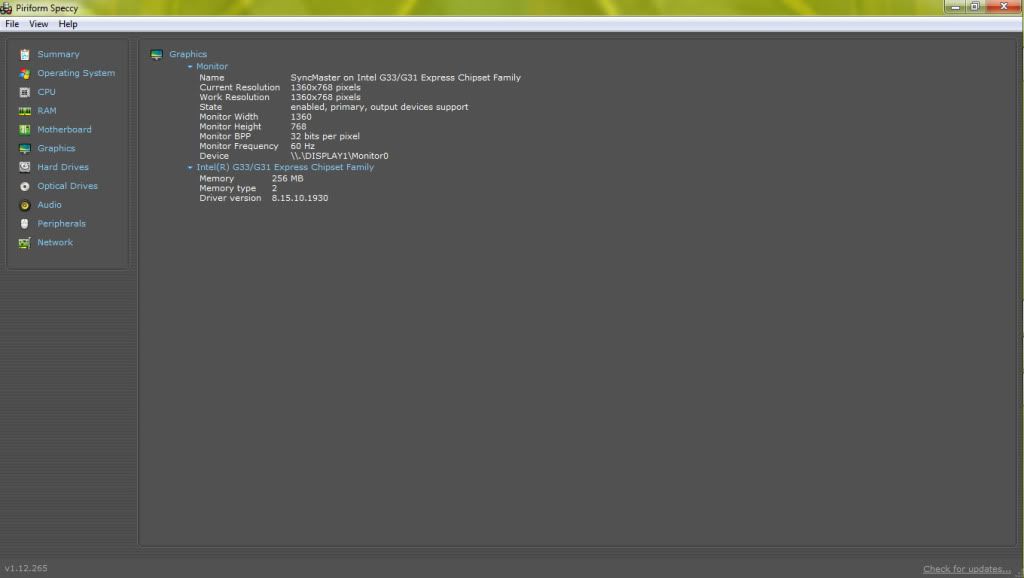This screenshot has height=578, width=1024.
Task: Click the Graphics panel title
Action: click(188, 54)
